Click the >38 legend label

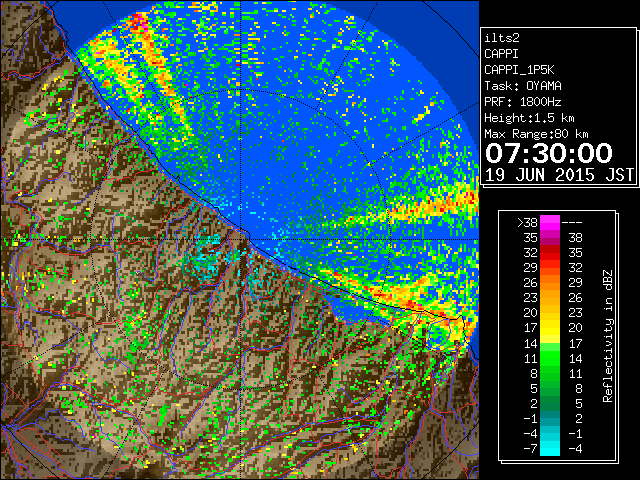click(x=527, y=223)
